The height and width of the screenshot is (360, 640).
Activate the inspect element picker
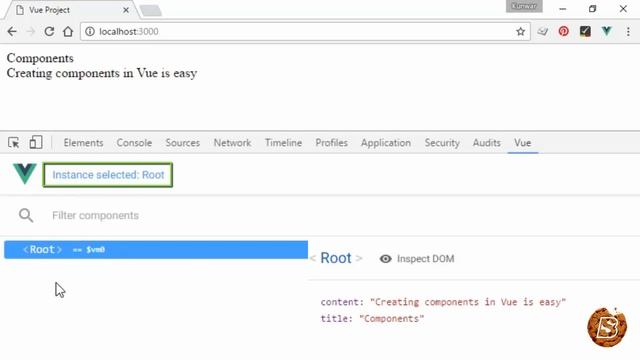(x=13, y=142)
